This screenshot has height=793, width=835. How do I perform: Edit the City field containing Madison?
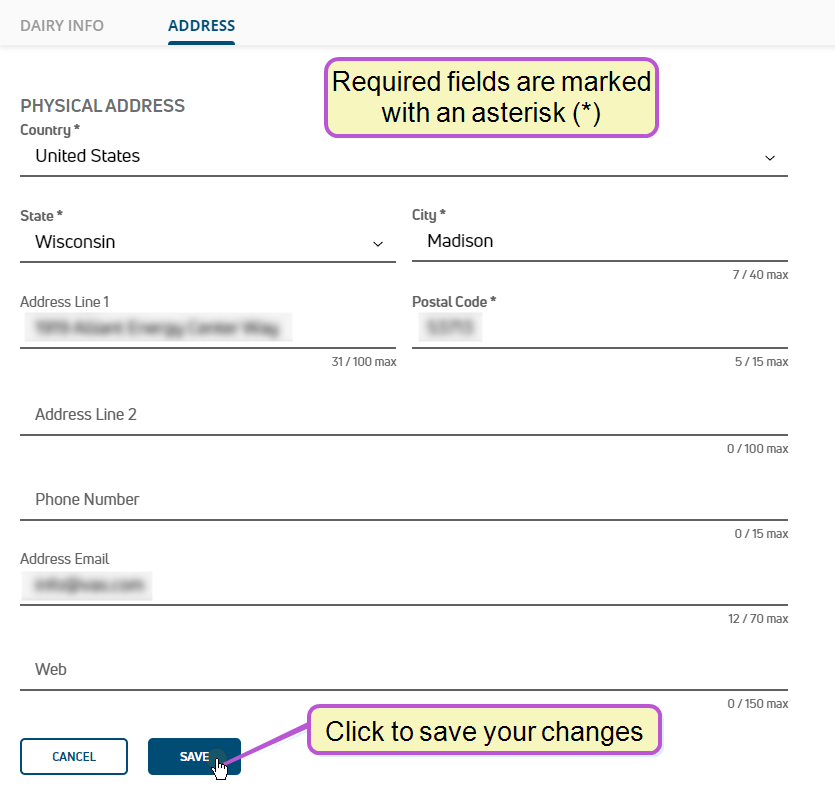click(x=600, y=241)
